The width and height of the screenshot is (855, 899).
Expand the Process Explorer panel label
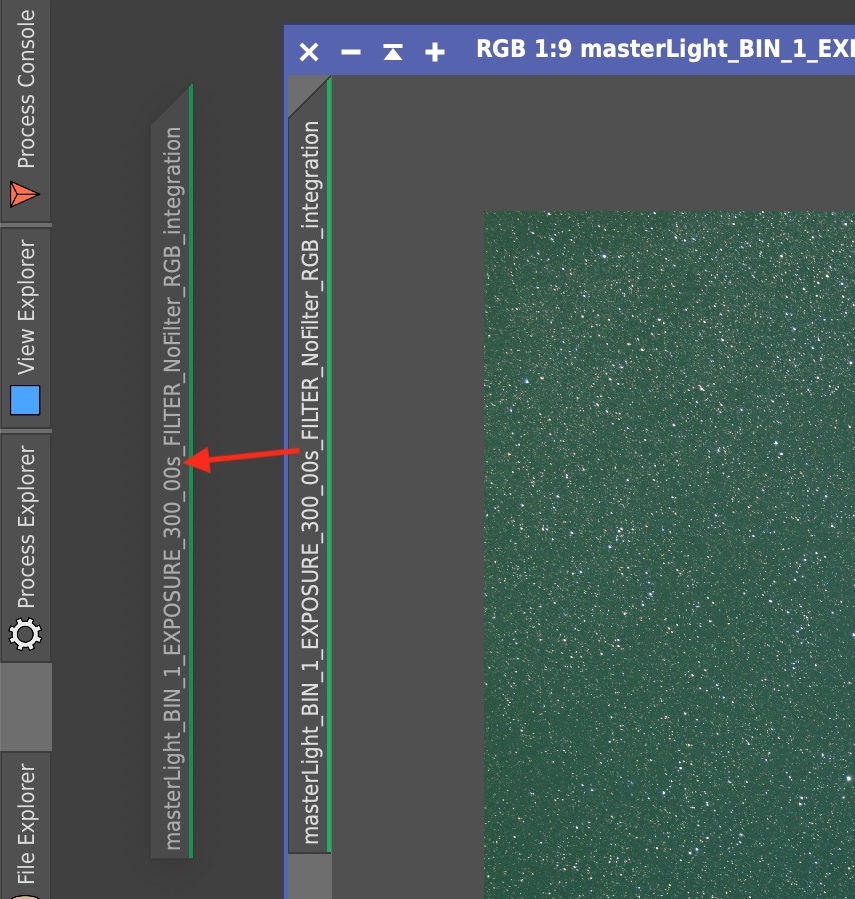[x=26, y=525]
